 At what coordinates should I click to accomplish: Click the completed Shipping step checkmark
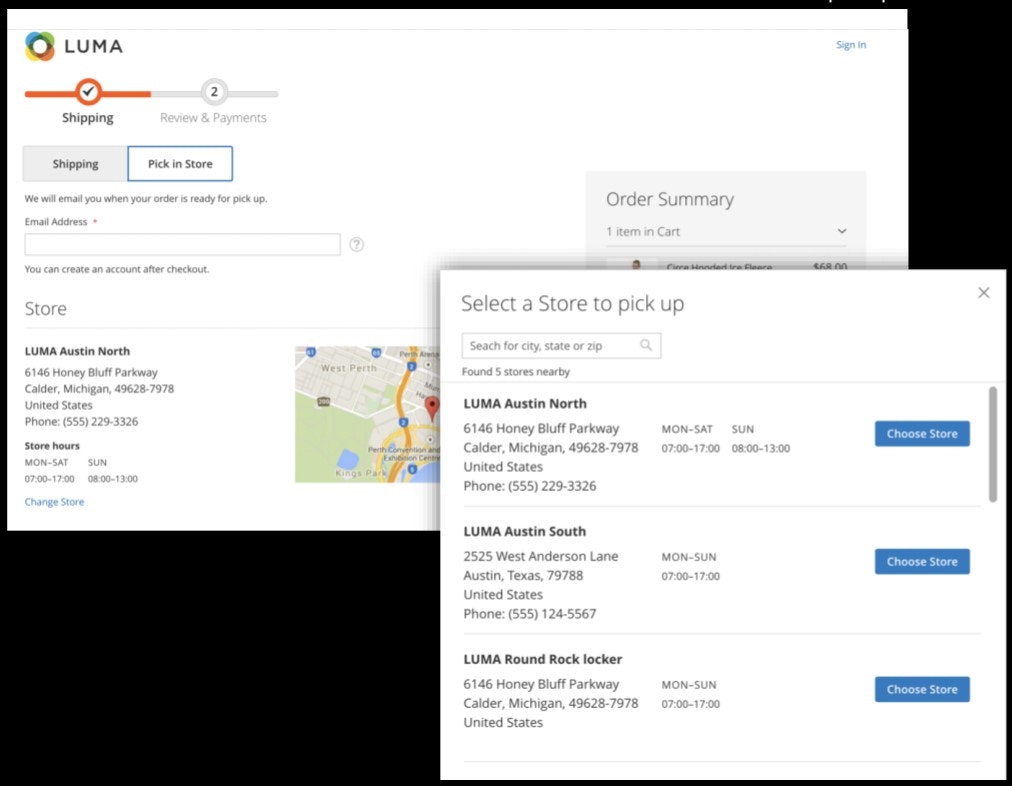coord(89,93)
